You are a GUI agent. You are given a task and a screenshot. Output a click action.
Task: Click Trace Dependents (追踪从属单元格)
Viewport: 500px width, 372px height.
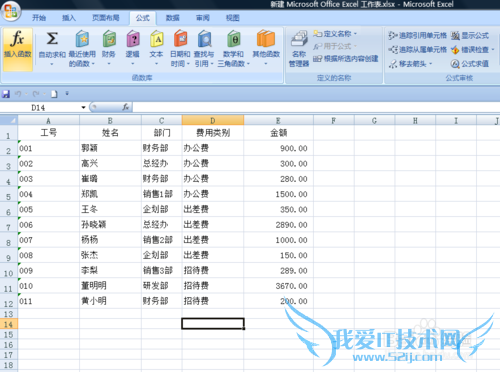tap(417, 50)
